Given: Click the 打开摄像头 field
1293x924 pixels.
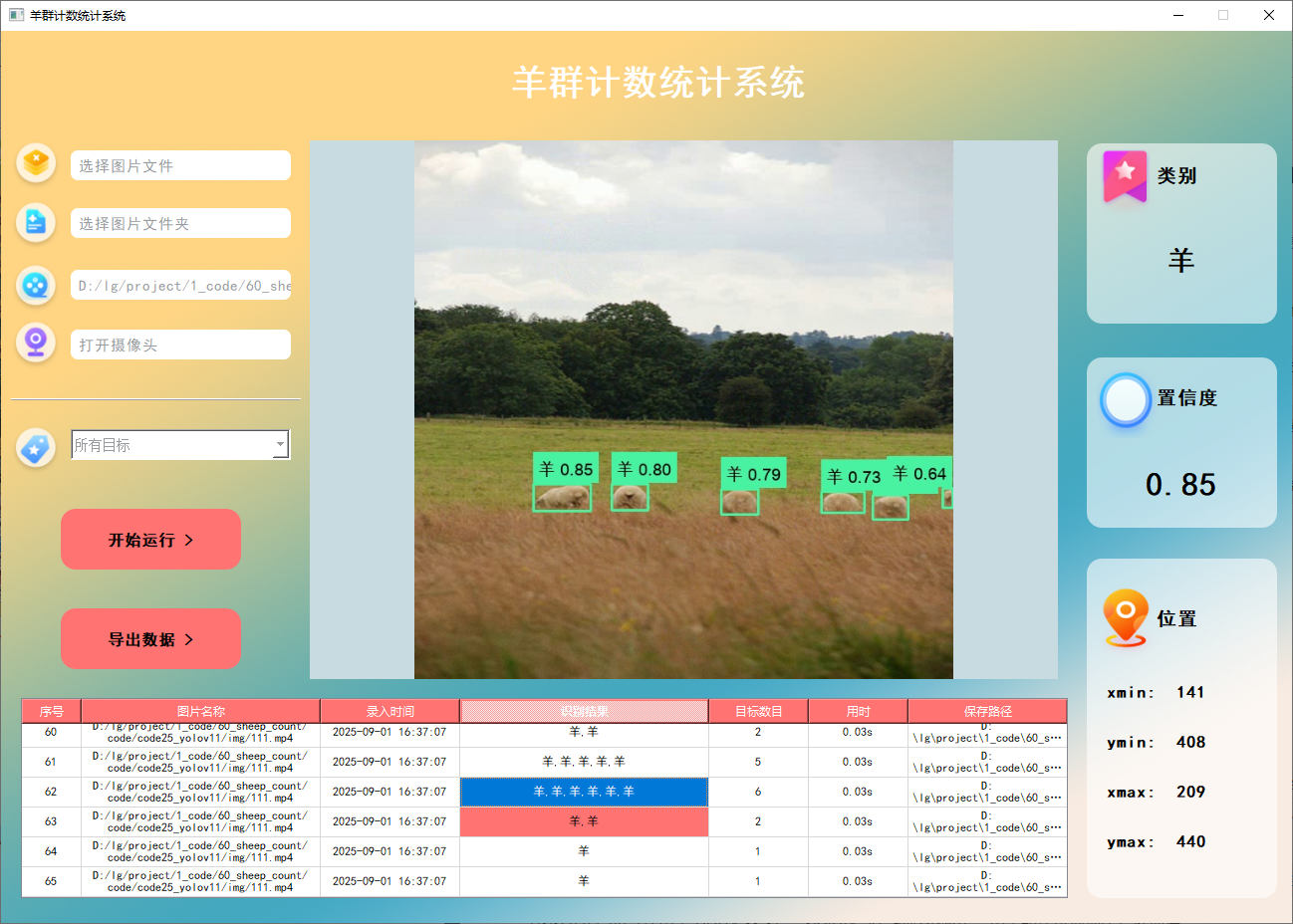Looking at the screenshot, I should coord(180,345).
